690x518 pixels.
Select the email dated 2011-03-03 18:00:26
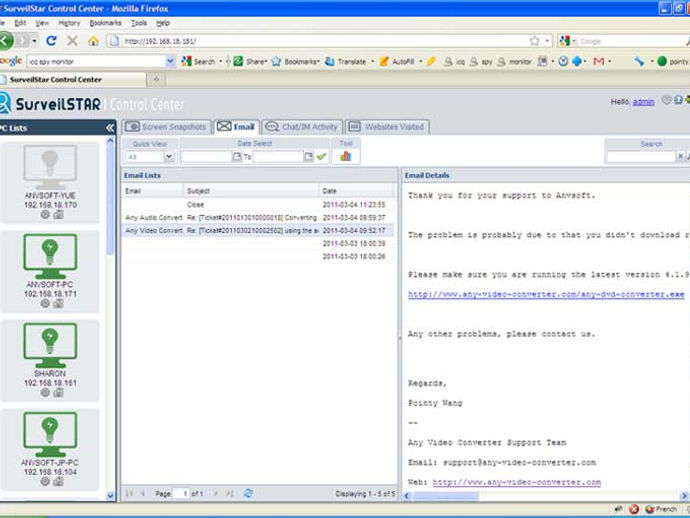(258, 256)
